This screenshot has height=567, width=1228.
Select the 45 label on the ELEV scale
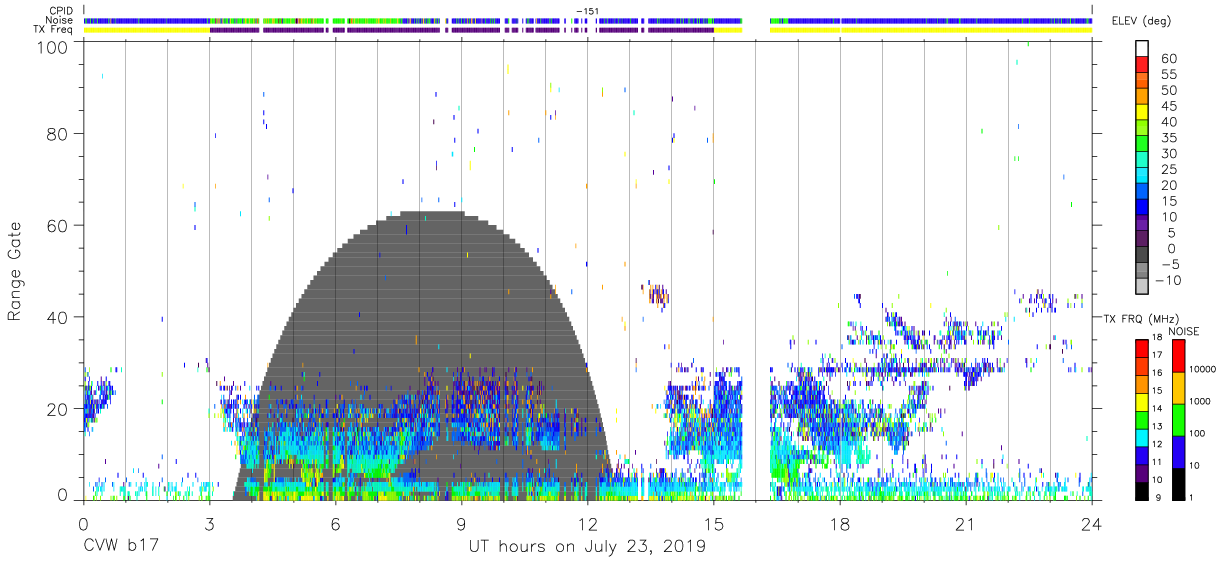point(1167,106)
